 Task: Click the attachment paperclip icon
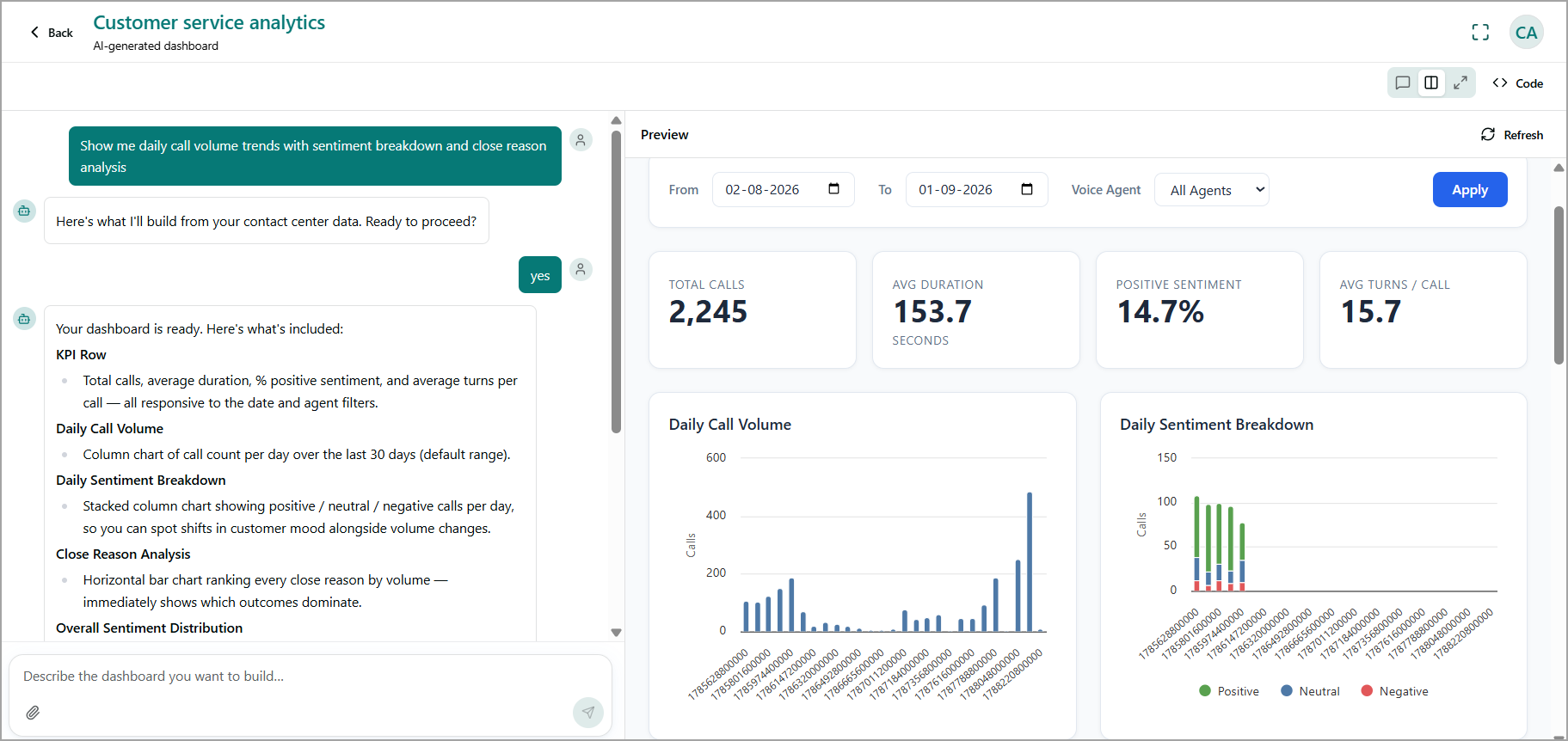[33, 712]
